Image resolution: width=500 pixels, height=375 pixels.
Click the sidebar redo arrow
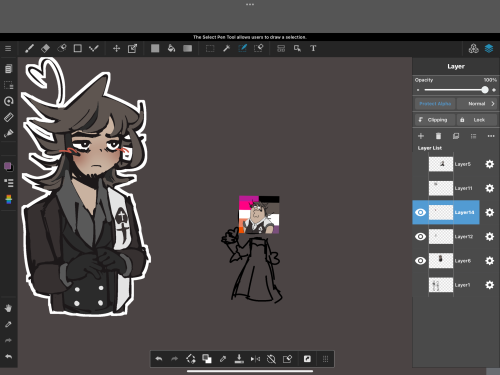[8, 340]
